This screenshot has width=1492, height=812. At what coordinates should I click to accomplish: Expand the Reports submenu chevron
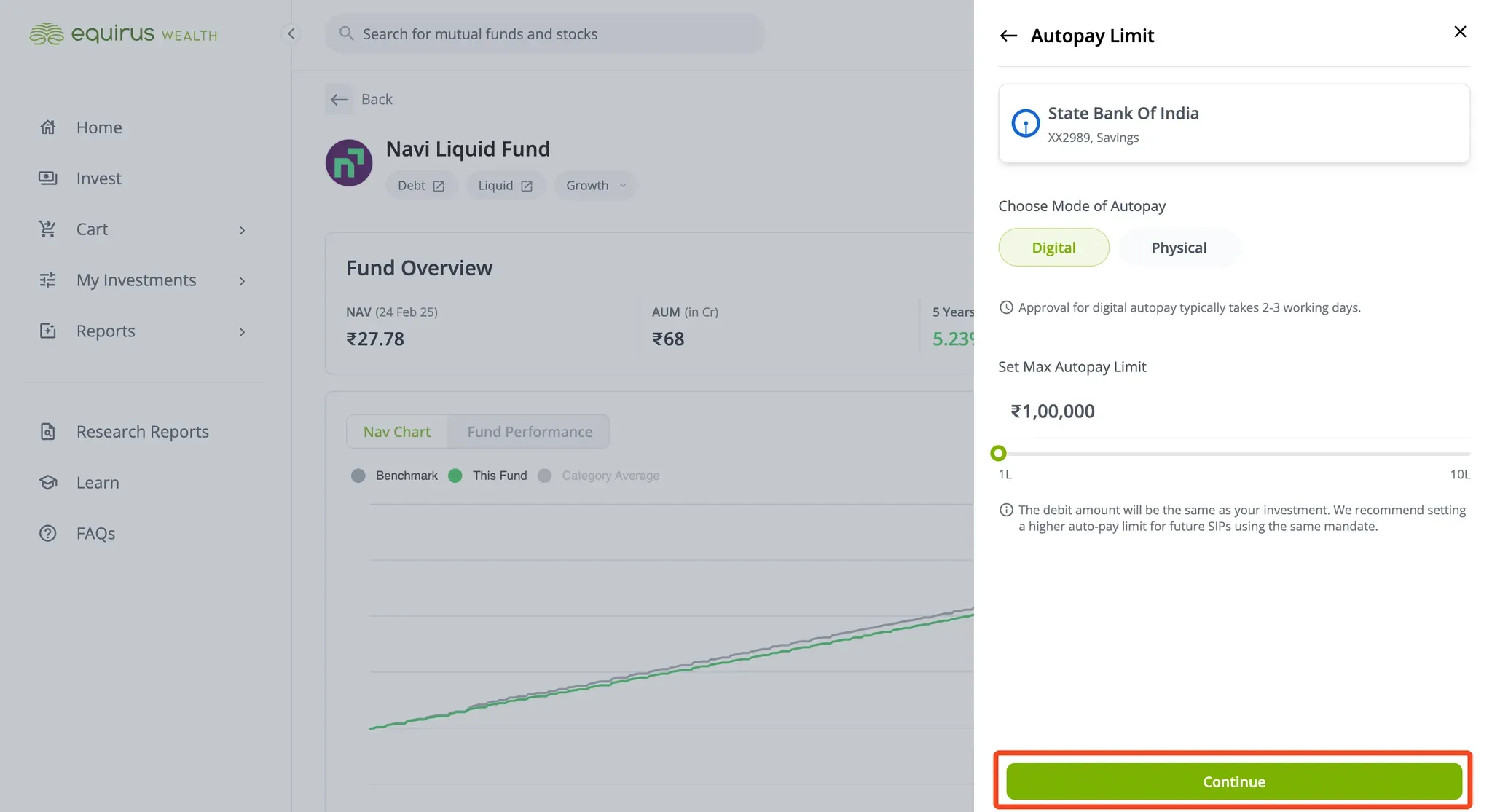pyautogui.click(x=243, y=332)
